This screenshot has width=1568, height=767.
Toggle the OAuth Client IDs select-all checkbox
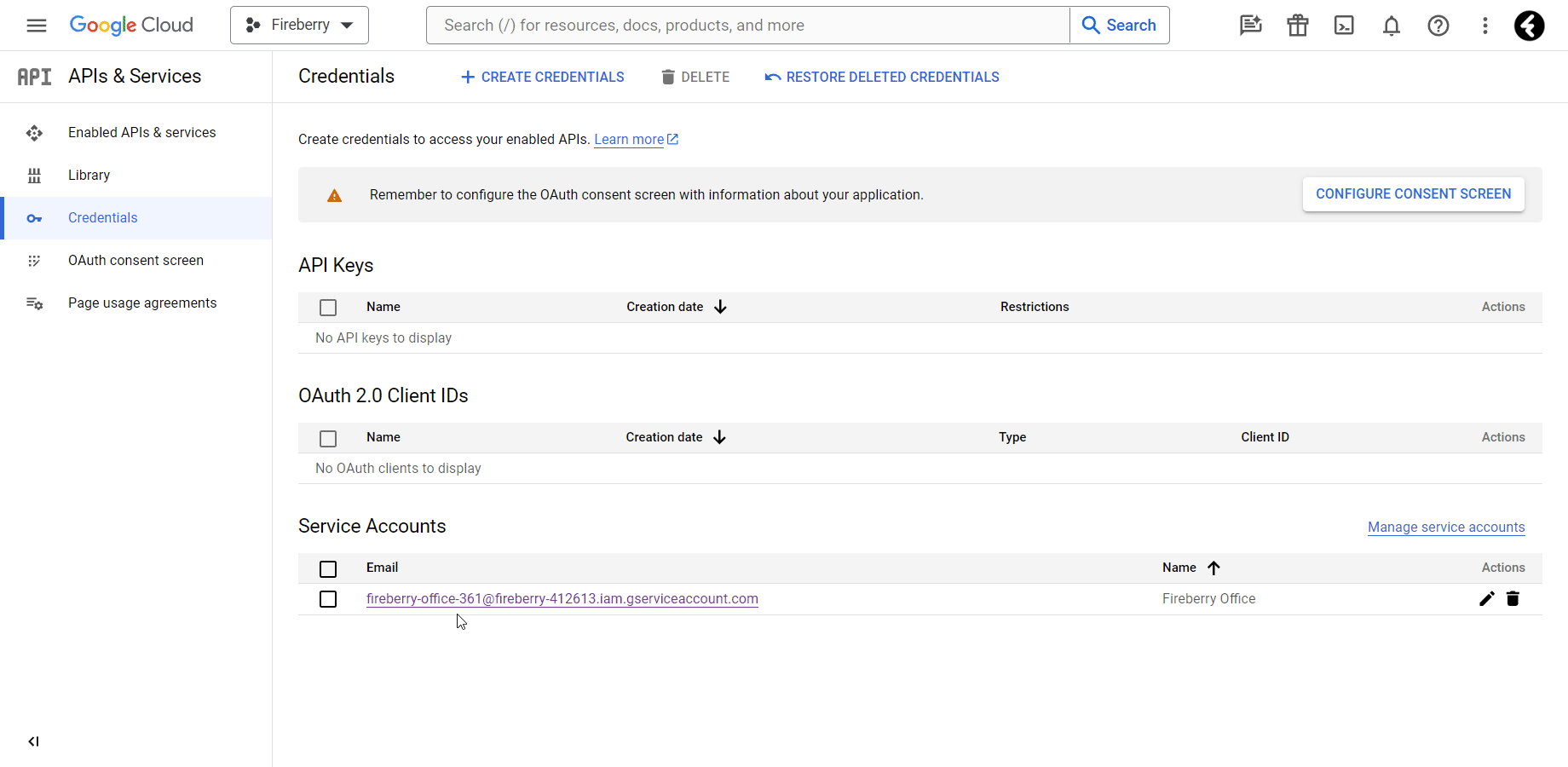coord(328,438)
